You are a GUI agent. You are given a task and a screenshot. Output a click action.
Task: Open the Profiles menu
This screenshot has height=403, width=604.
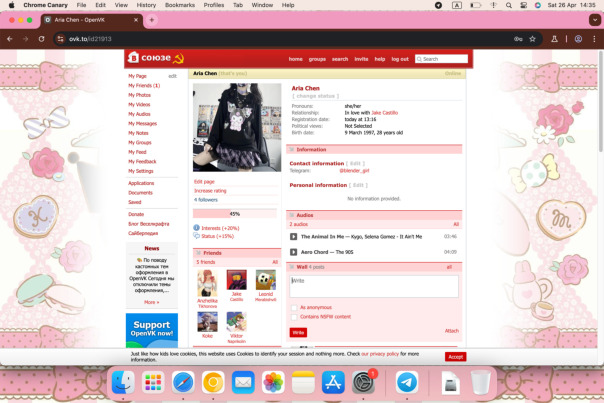point(214,5)
